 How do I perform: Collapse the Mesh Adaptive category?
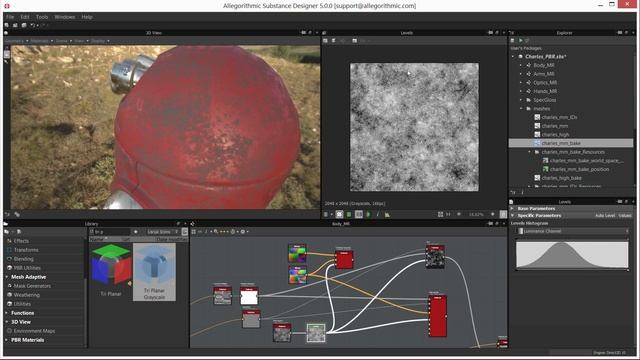(7, 277)
